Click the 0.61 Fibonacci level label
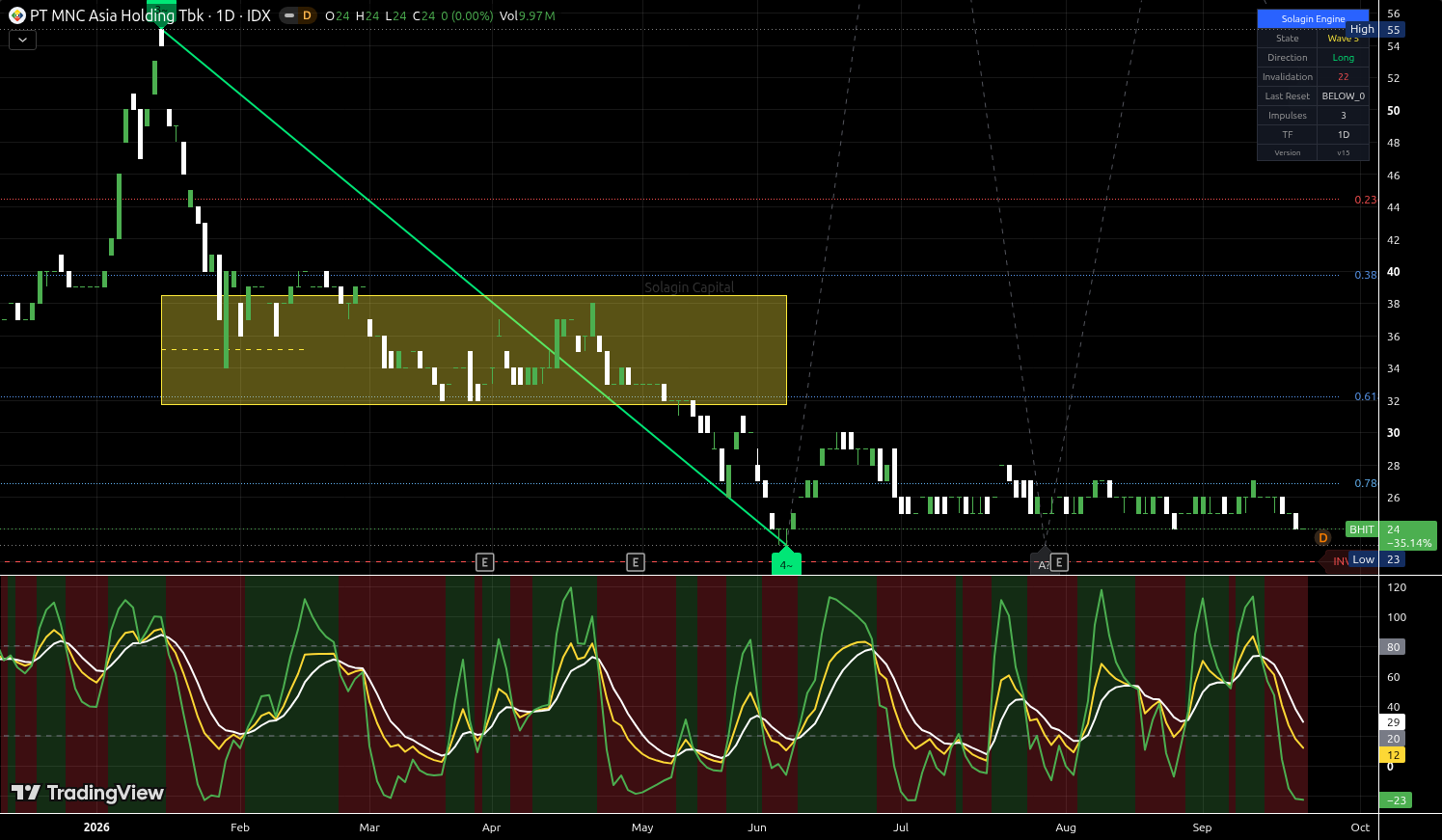Screen dimensions: 1442x840 1366,396
